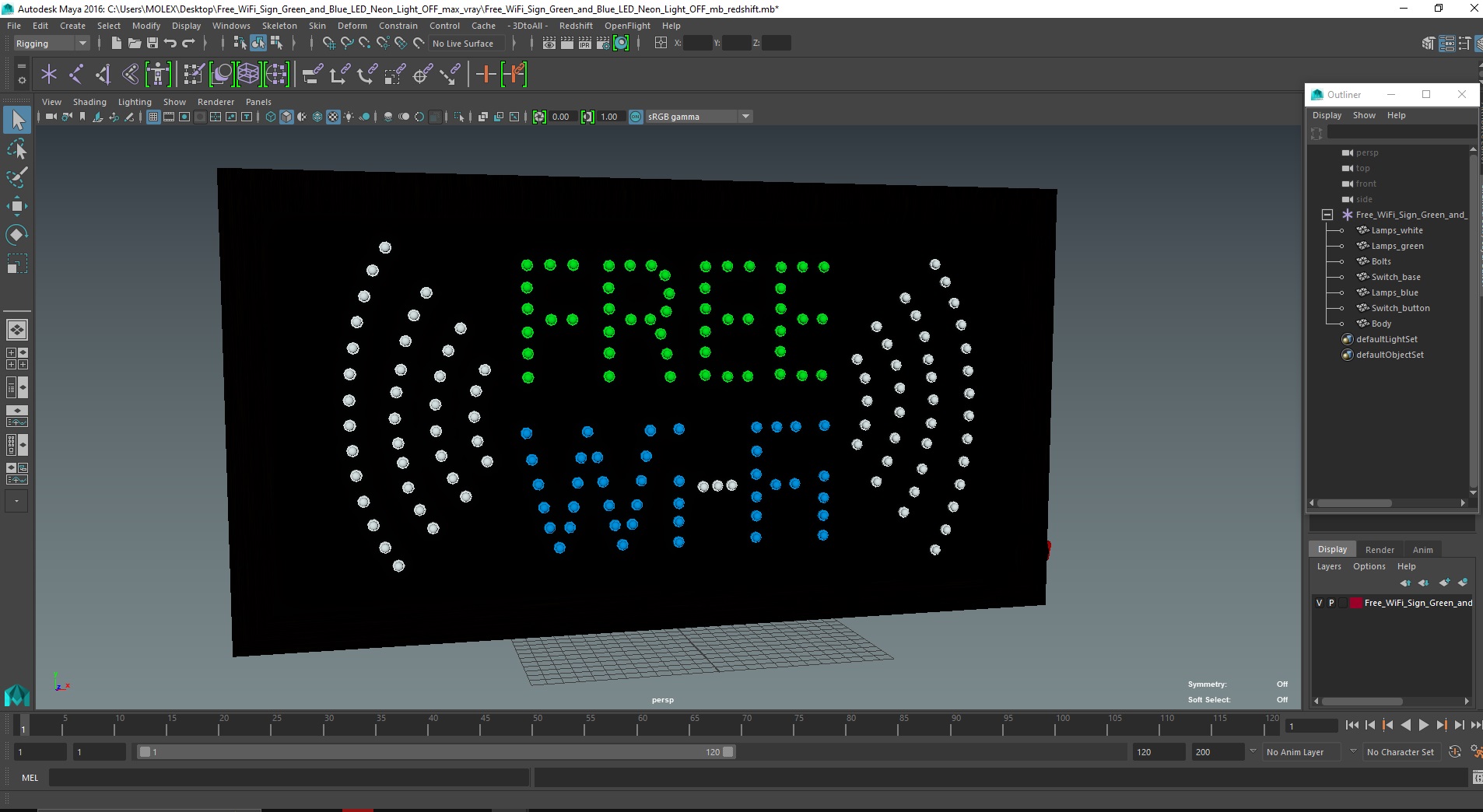Viewport: 1483px width, 812px height.
Task: Open the Skeleton menu
Action: tap(279, 26)
